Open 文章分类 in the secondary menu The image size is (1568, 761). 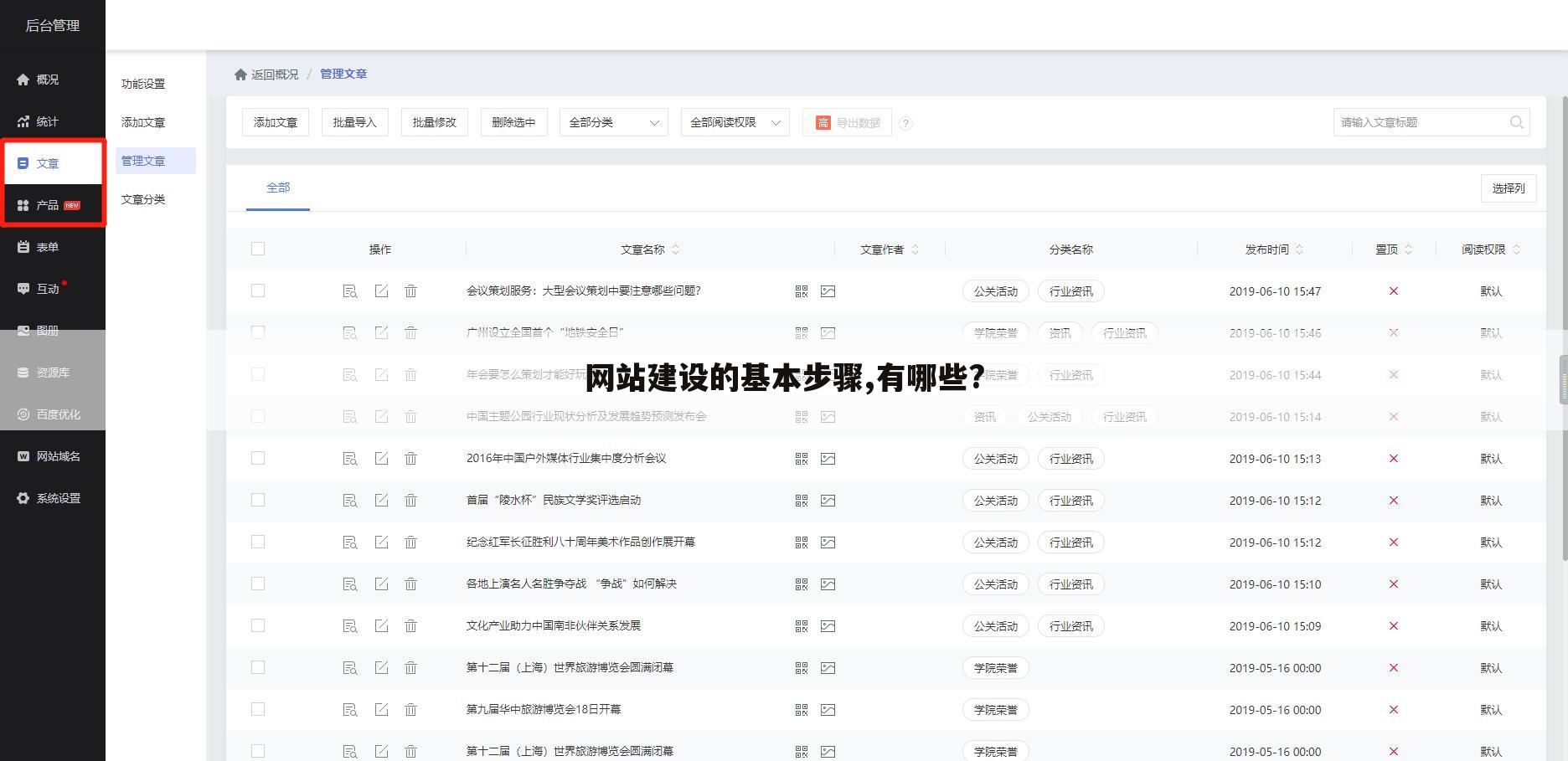[x=143, y=199]
